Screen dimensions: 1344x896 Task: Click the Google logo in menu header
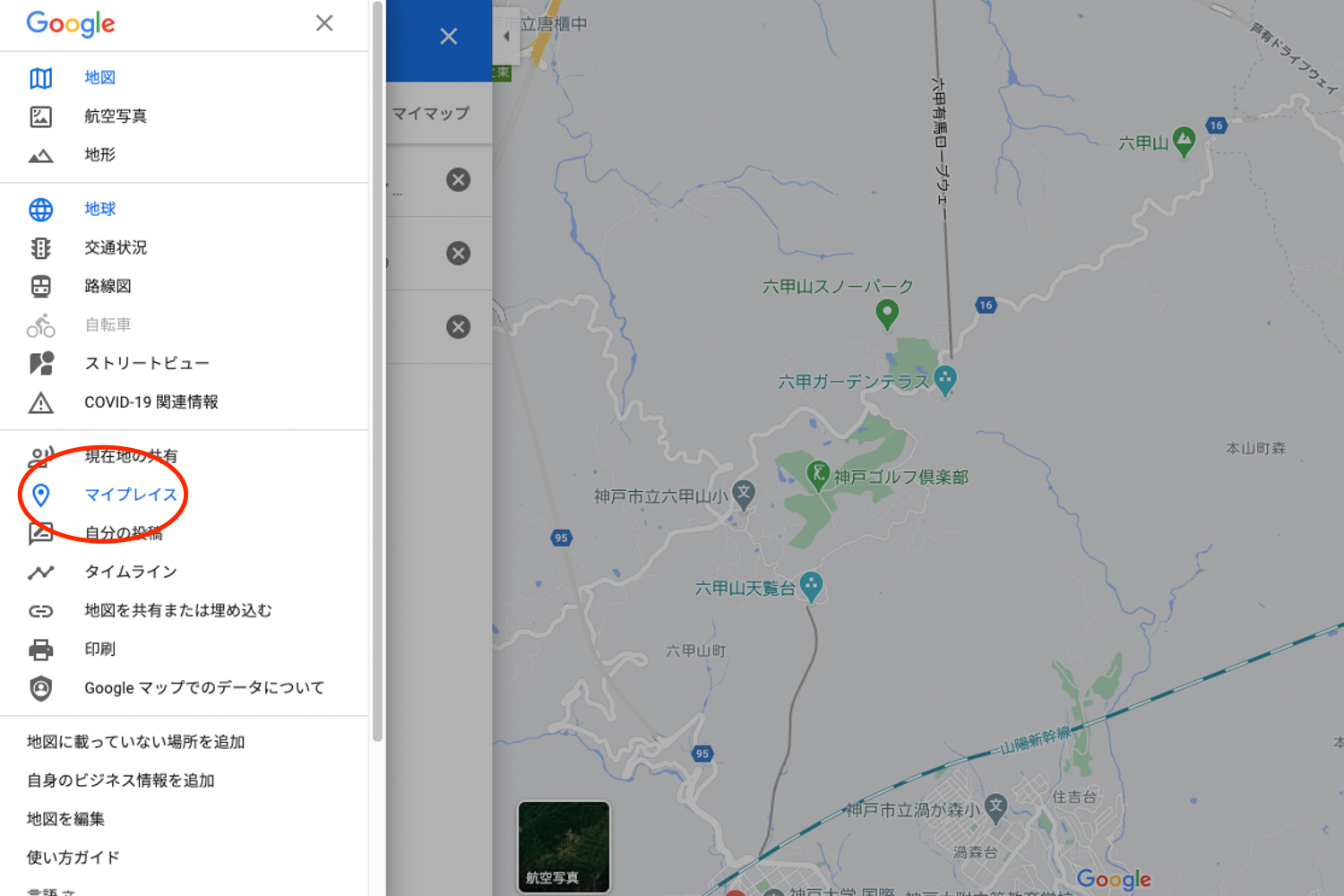pyautogui.click(x=71, y=24)
